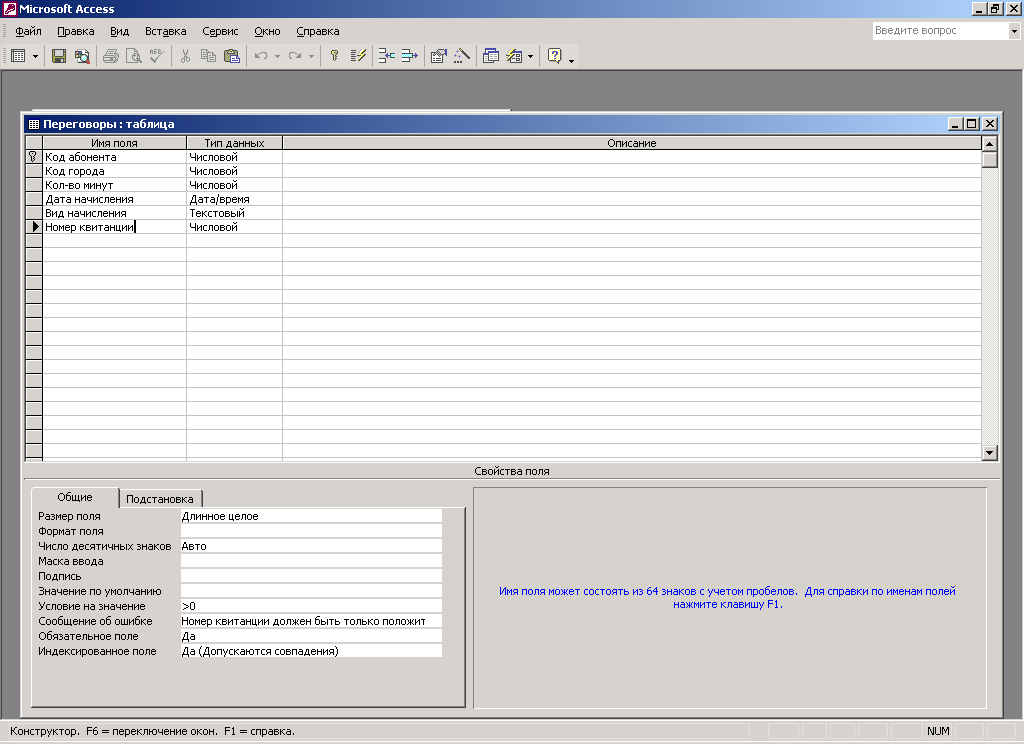Click the Primary Key toolbar icon
The width and height of the screenshot is (1024, 744).
[x=334, y=56]
